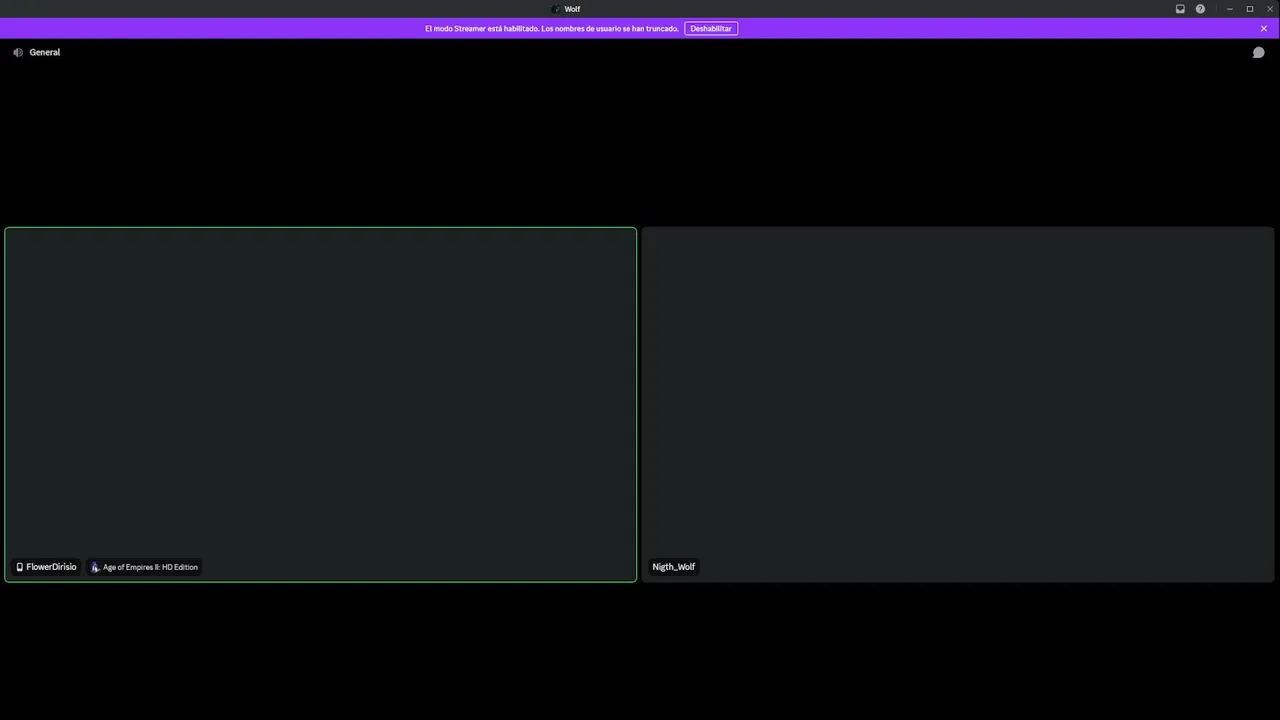This screenshot has height=720, width=1280.
Task: Open the Inbox icon in title bar
Action: pyautogui.click(x=1180, y=9)
